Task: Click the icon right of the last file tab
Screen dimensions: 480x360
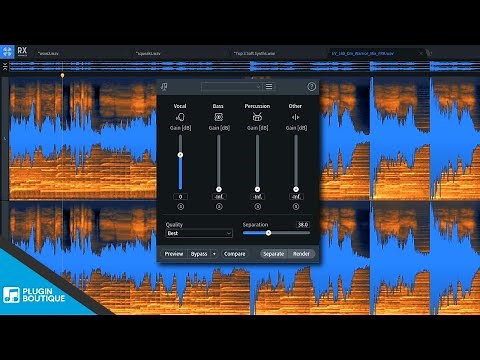Action: click(x=429, y=53)
